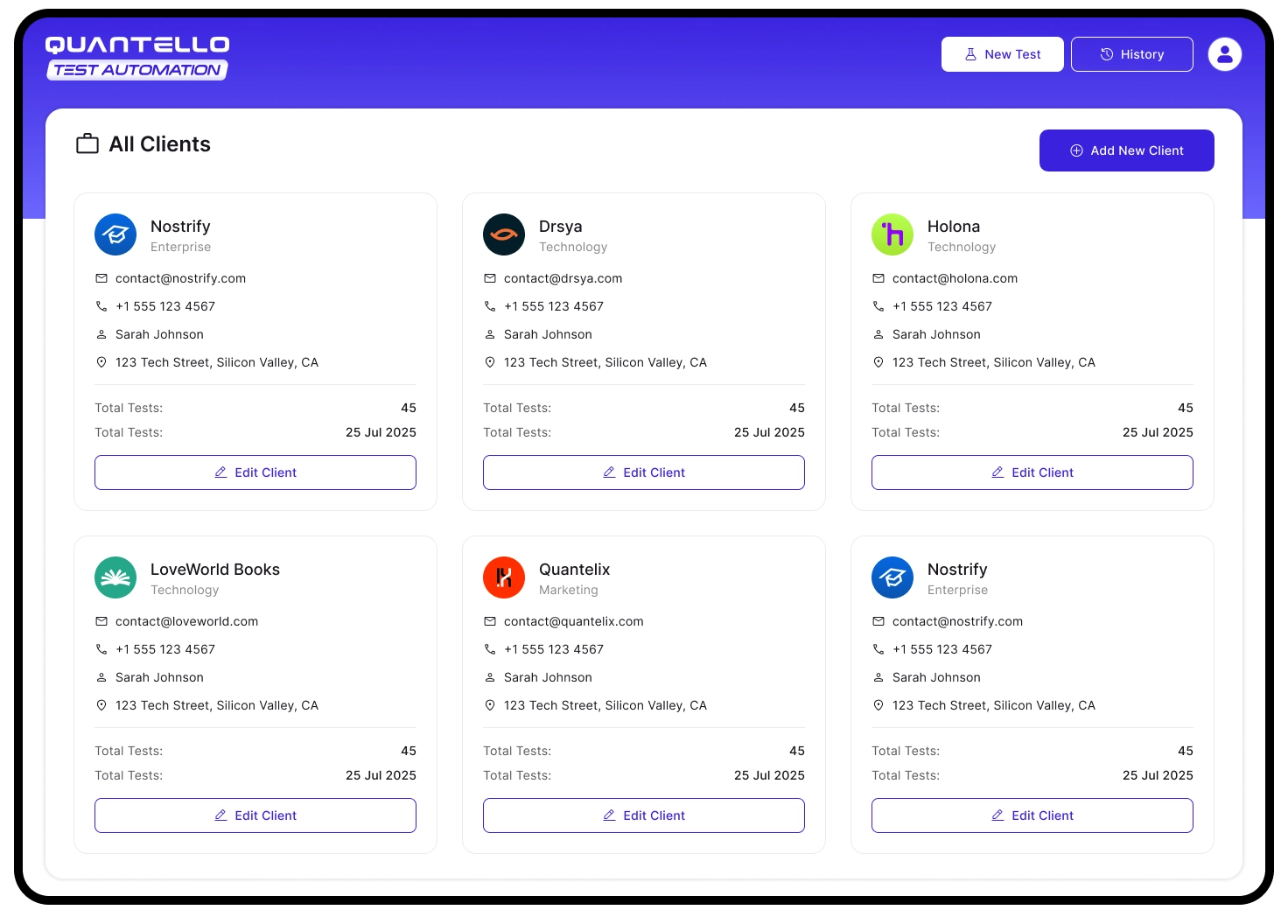Click the person icon in Quantelix card
Screen dimensions: 1288x924
coord(490,677)
